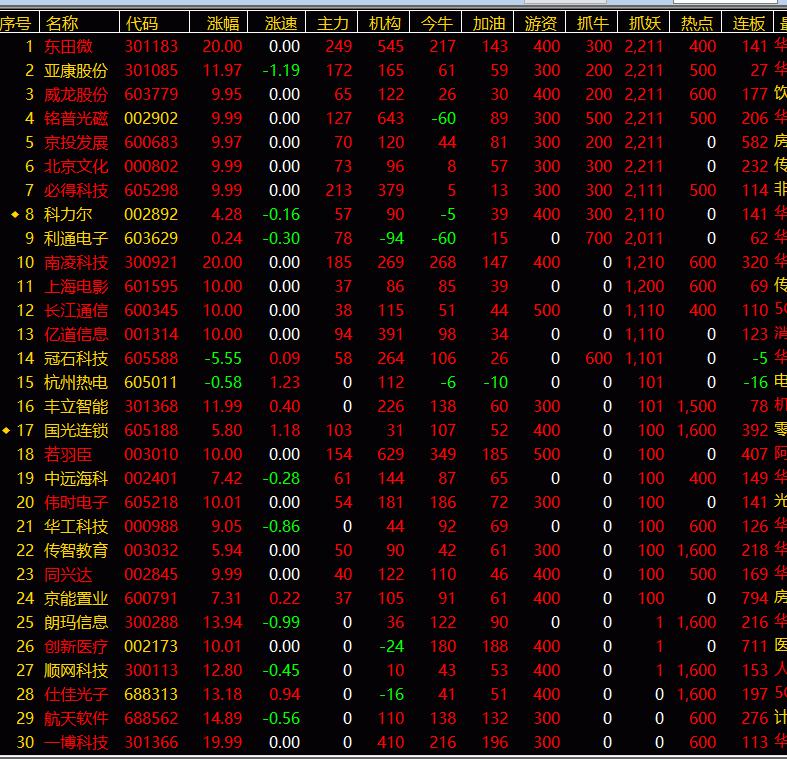Select stock 同兴达
The image size is (787, 759).
tap(68, 574)
